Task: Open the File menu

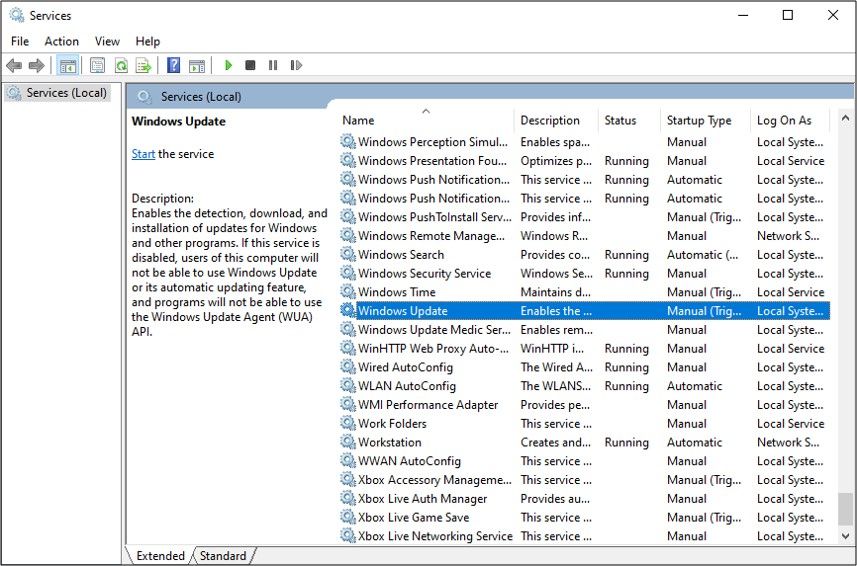Action: click(x=20, y=42)
